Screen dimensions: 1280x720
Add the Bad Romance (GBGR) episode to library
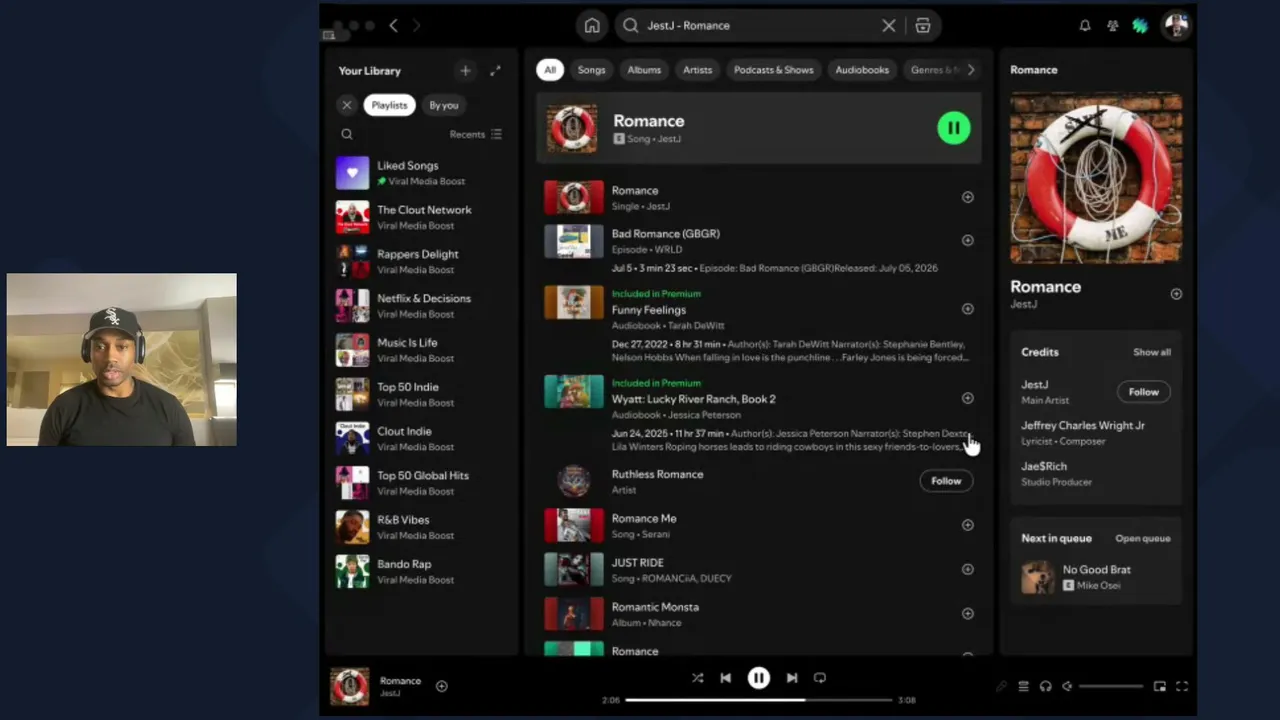click(x=967, y=240)
